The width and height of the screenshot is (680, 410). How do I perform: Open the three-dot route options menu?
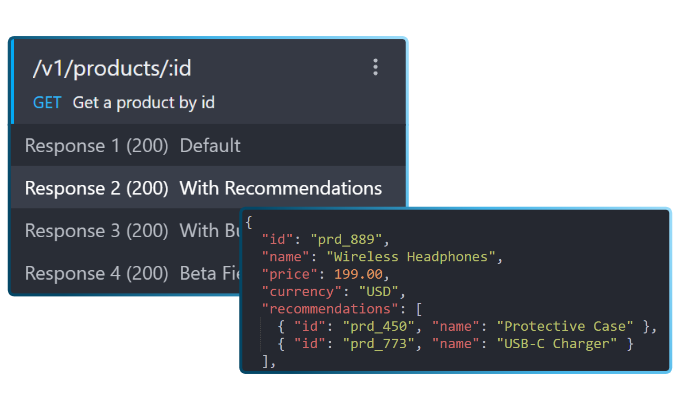pyautogui.click(x=375, y=67)
